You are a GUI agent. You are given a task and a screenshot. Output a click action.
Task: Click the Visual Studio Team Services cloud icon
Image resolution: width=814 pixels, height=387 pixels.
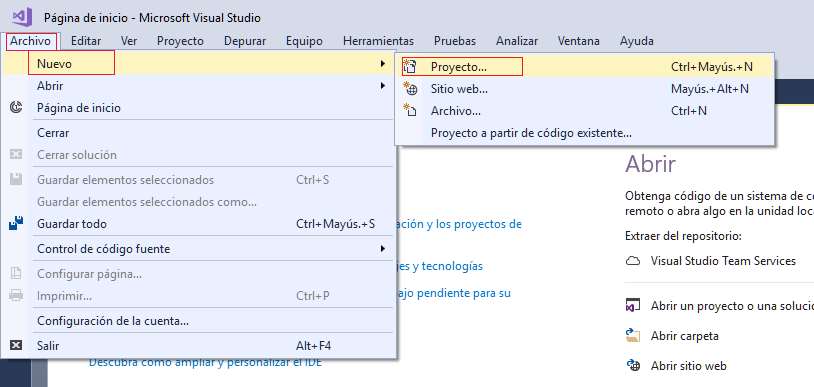(x=632, y=261)
